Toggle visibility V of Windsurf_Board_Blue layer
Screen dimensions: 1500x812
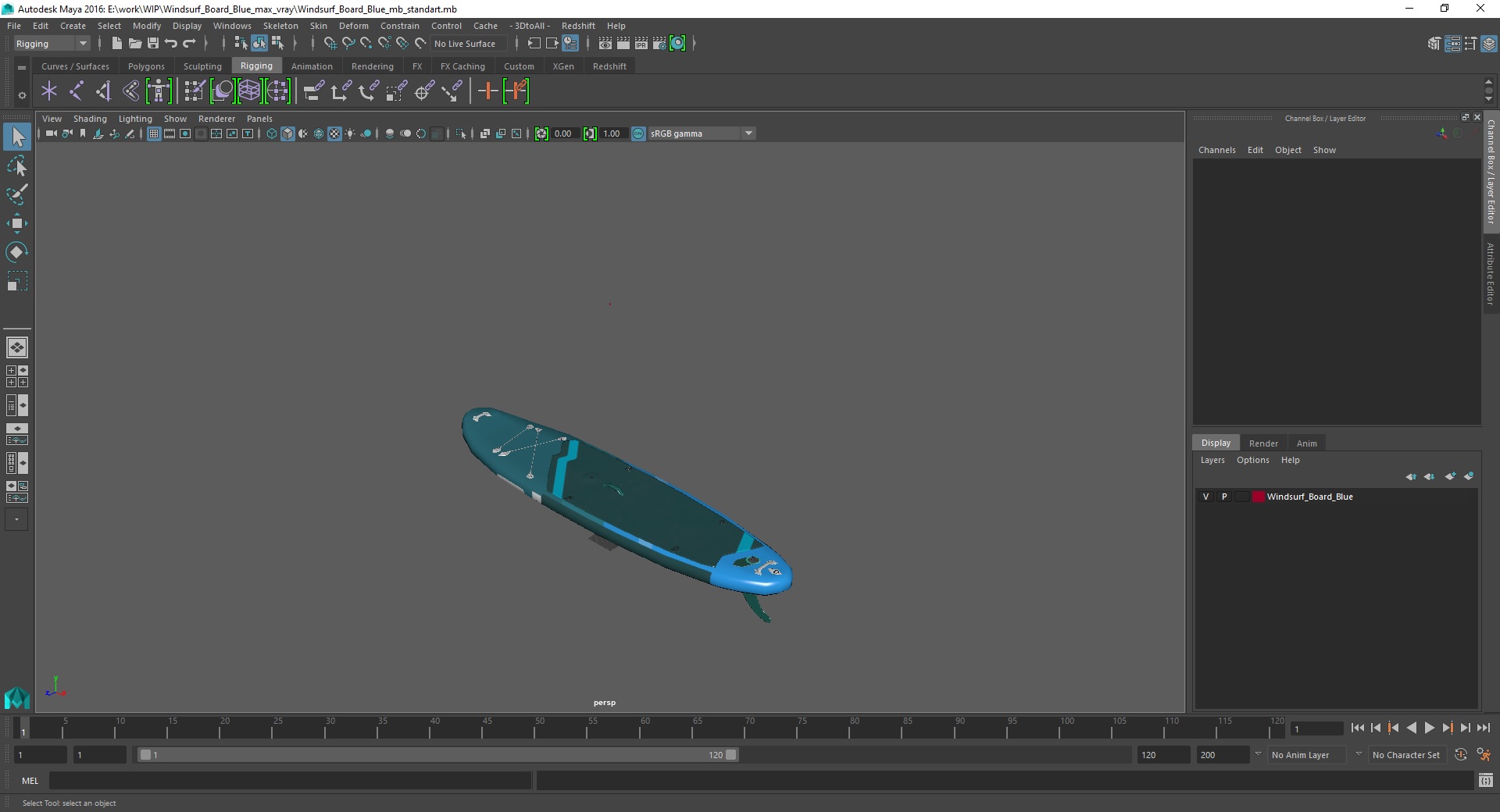pyautogui.click(x=1205, y=497)
